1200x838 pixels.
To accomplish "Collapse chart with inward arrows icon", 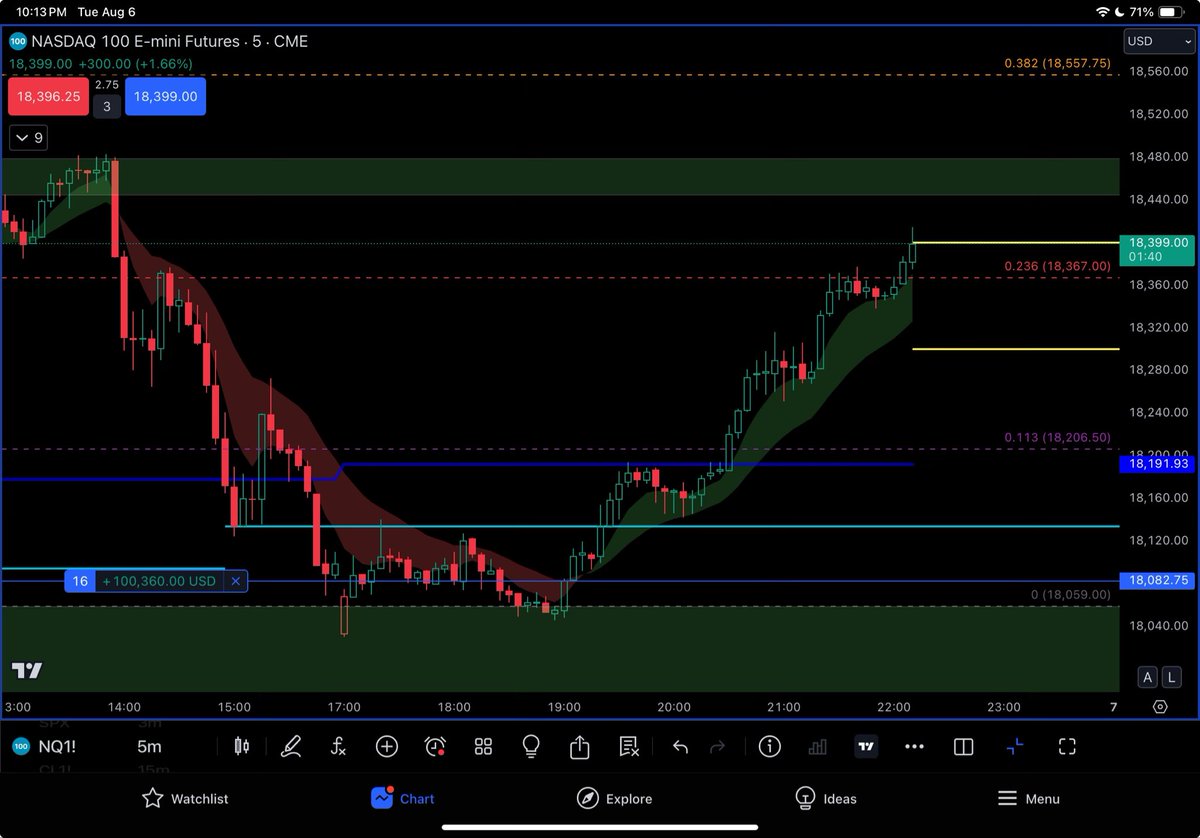I will pyautogui.click(x=1015, y=746).
